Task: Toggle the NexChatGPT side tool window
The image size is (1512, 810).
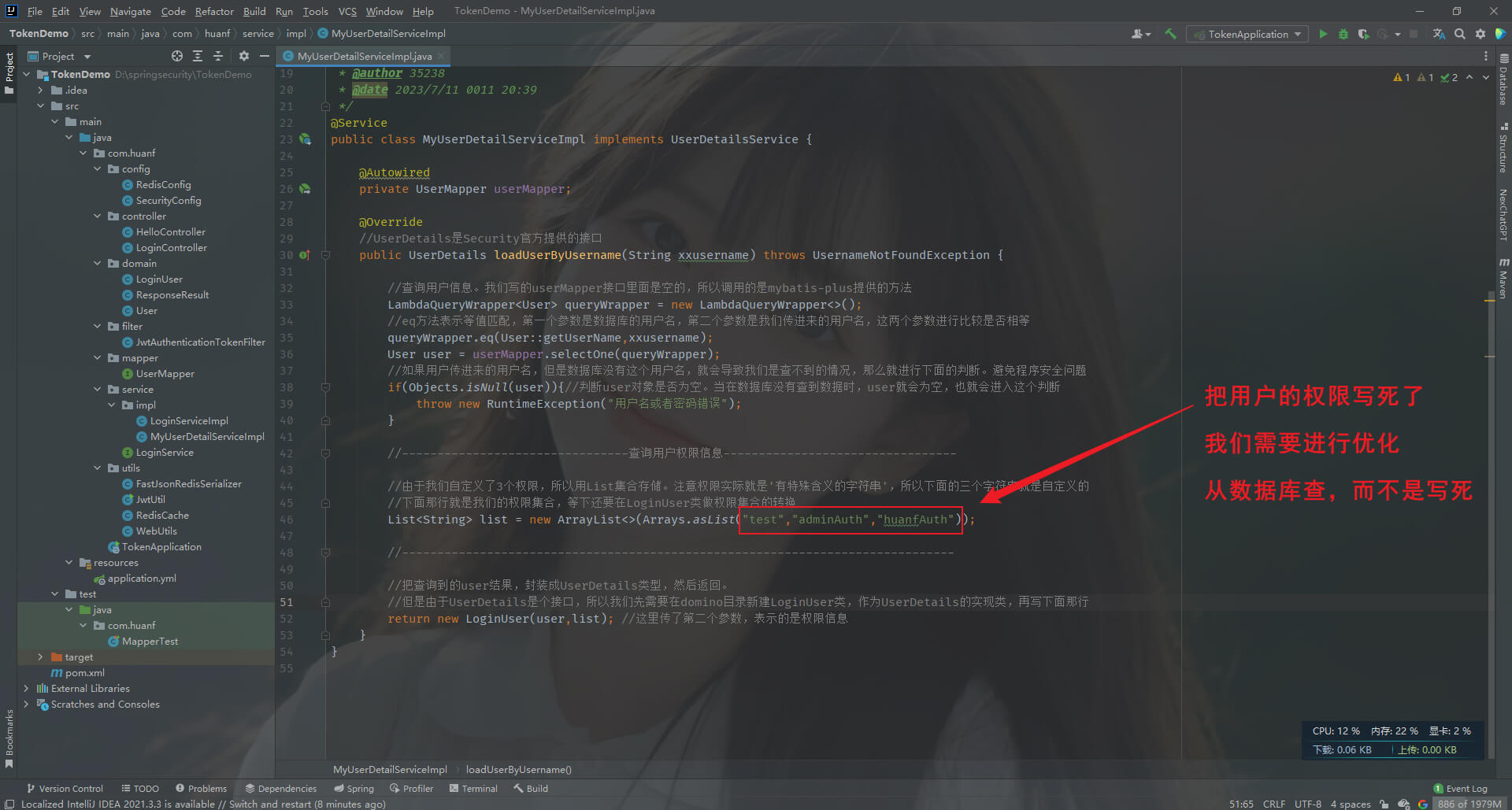Action: tap(1503, 214)
